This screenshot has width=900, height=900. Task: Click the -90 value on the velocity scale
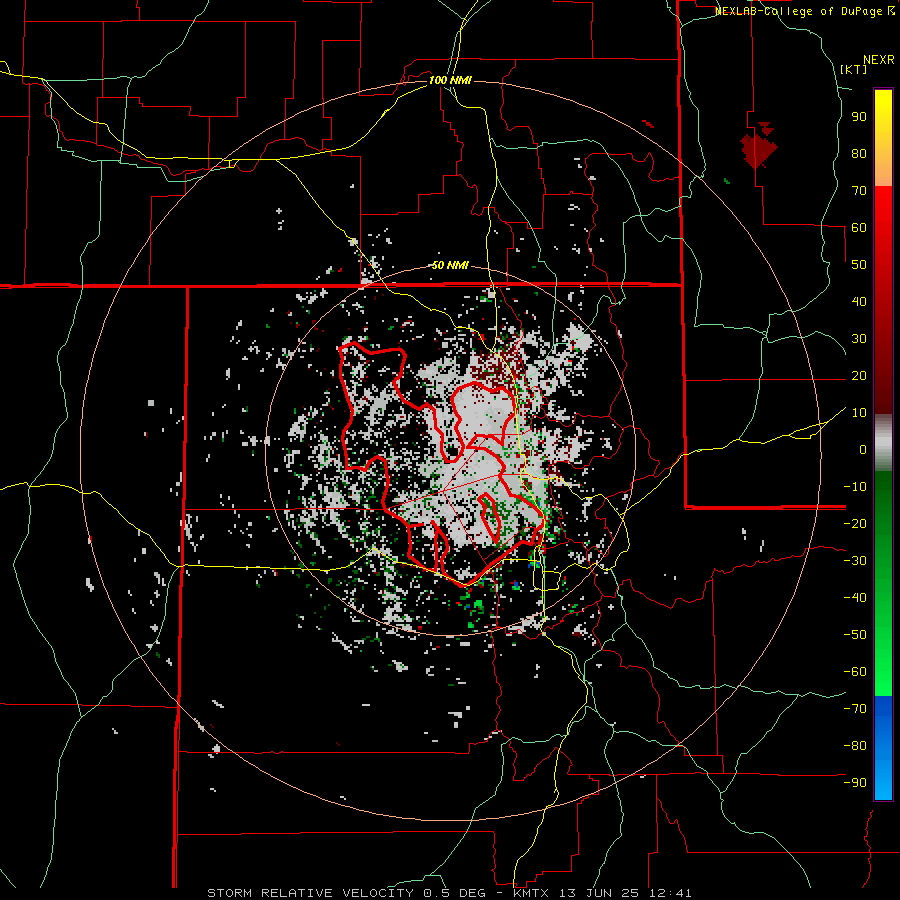(x=855, y=783)
